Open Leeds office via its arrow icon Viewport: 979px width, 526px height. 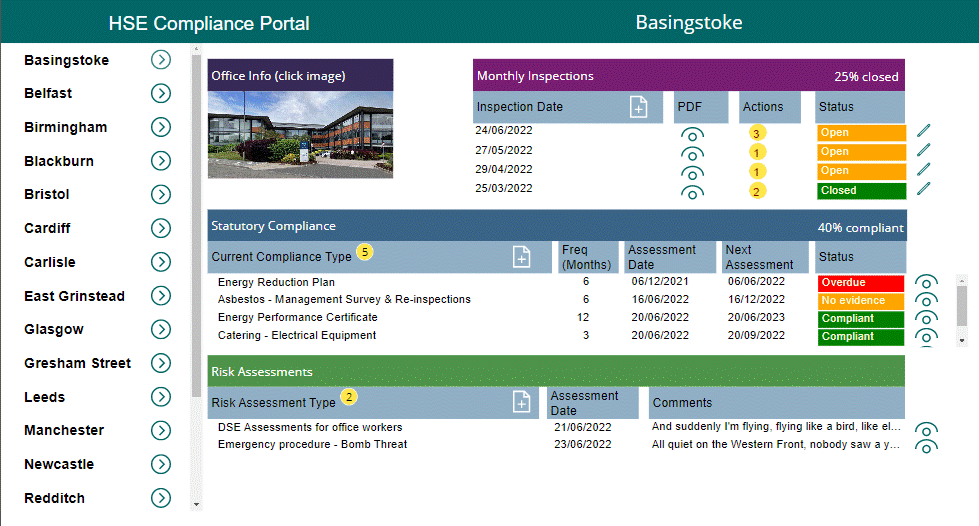161,397
